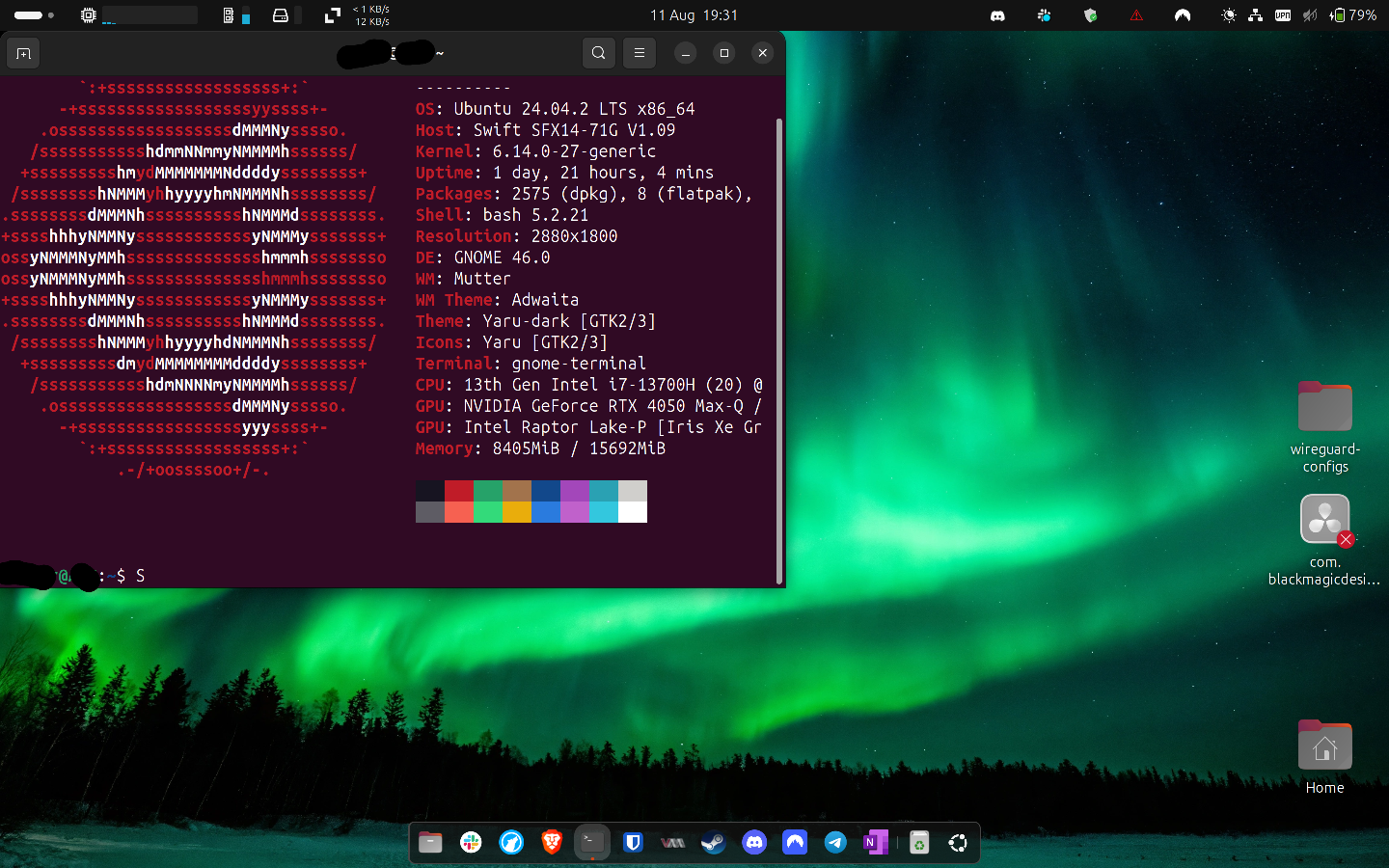Click the green shield tray icon
Image resolution: width=1389 pixels, height=868 pixels.
point(1090,15)
